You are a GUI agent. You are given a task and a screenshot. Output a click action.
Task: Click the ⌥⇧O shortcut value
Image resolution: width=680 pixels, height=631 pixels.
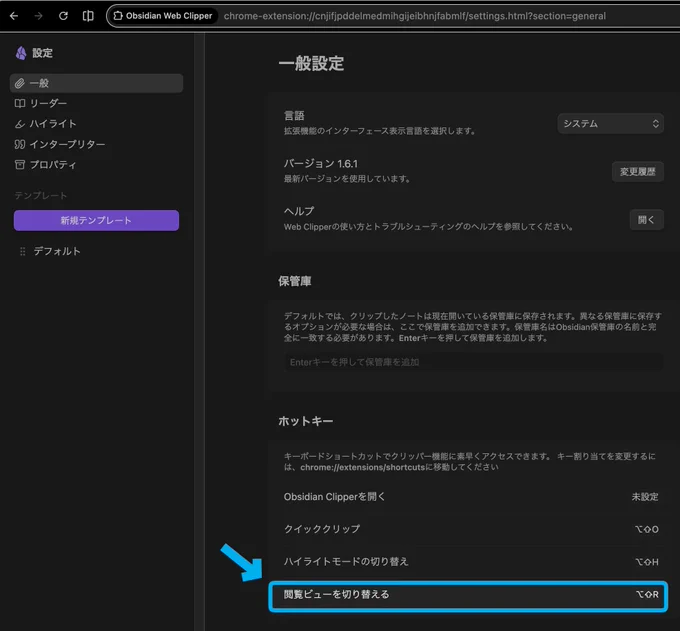point(647,529)
